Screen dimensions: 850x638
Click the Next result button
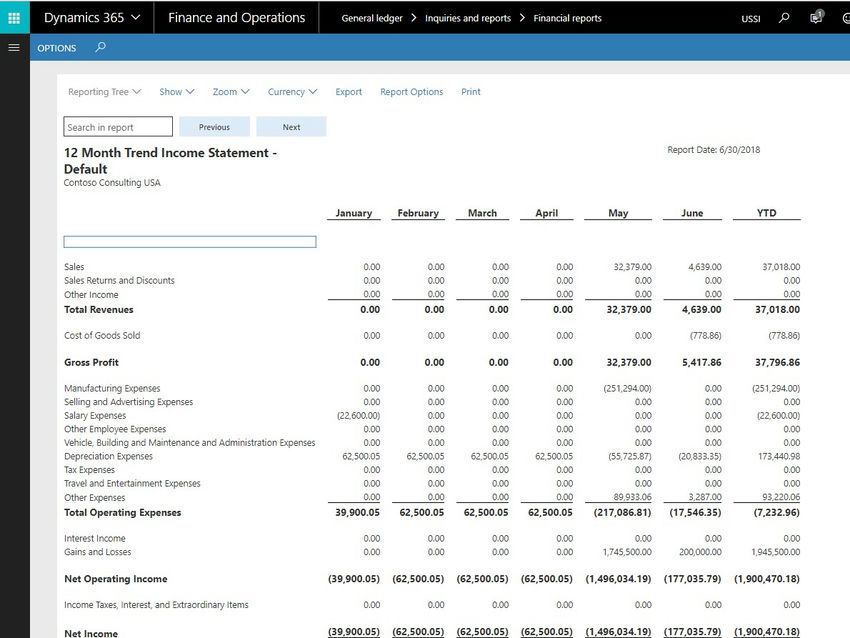[x=290, y=126]
